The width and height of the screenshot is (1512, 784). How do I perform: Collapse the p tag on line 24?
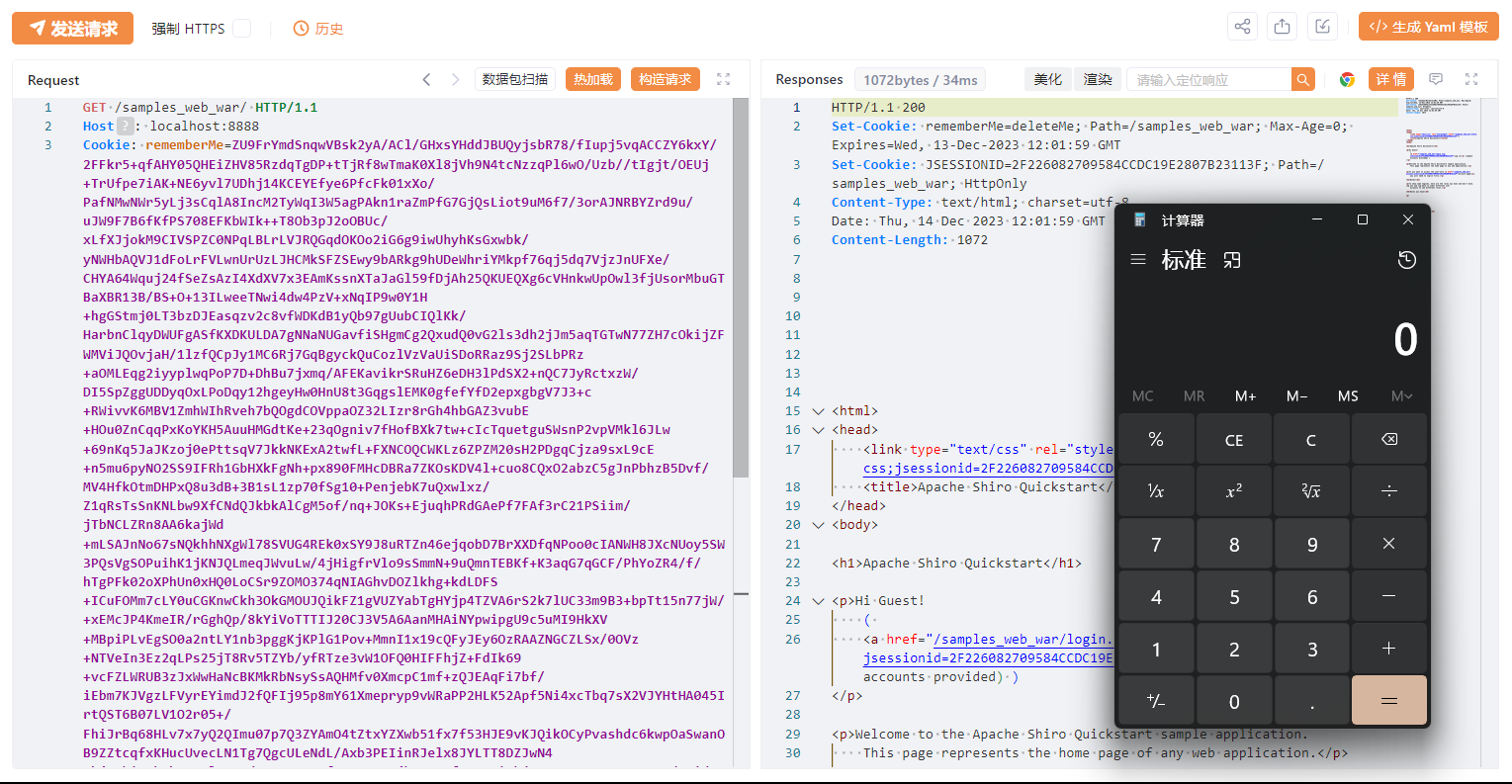click(818, 601)
